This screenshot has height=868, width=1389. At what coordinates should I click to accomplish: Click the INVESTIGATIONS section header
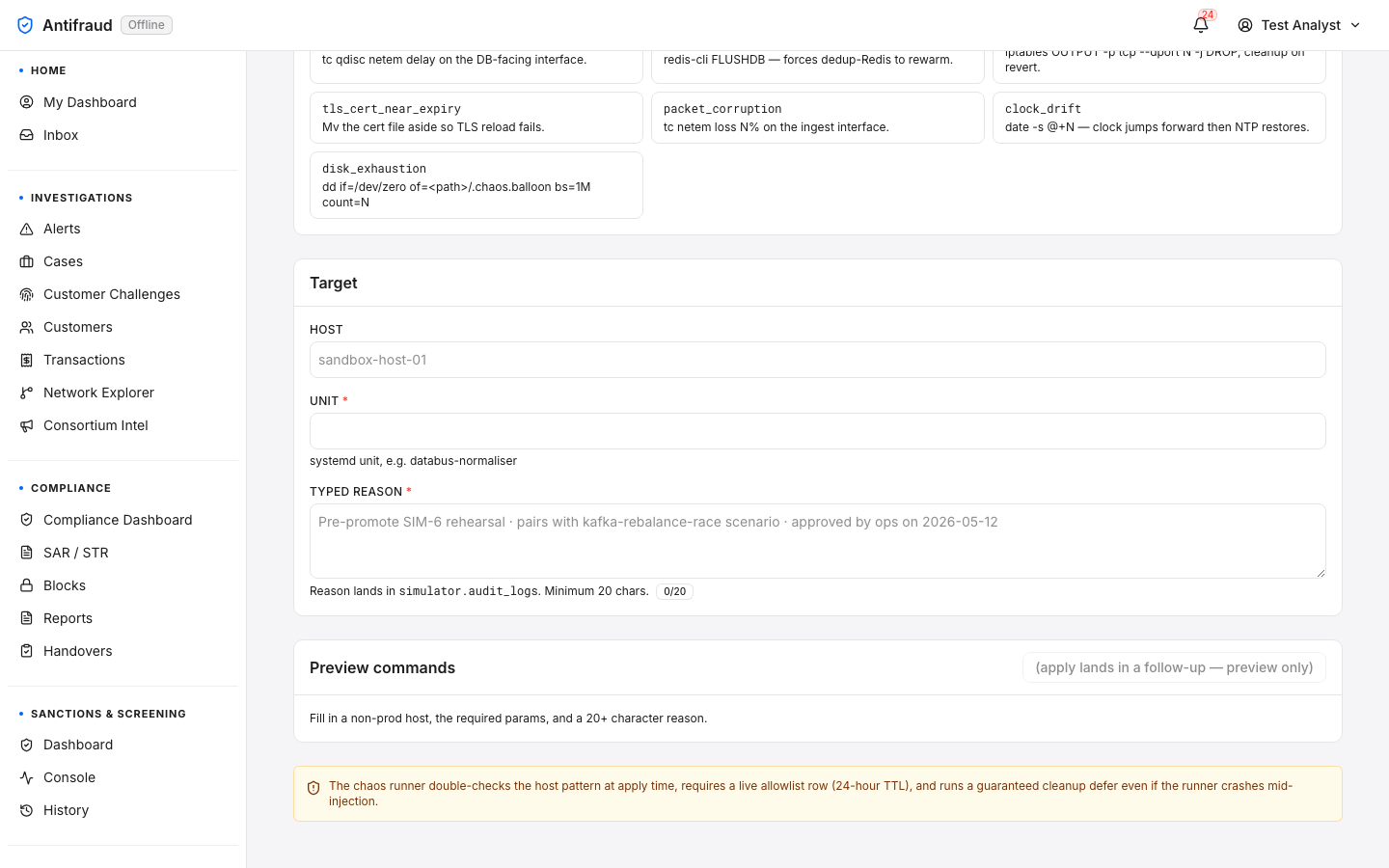pyautogui.click(x=81, y=198)
